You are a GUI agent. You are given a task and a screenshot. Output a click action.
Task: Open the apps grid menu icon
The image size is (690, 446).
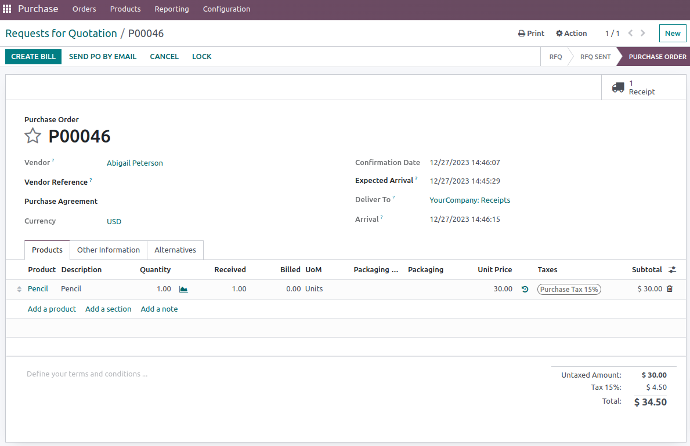pyautogui.click(x=8, y=9)
